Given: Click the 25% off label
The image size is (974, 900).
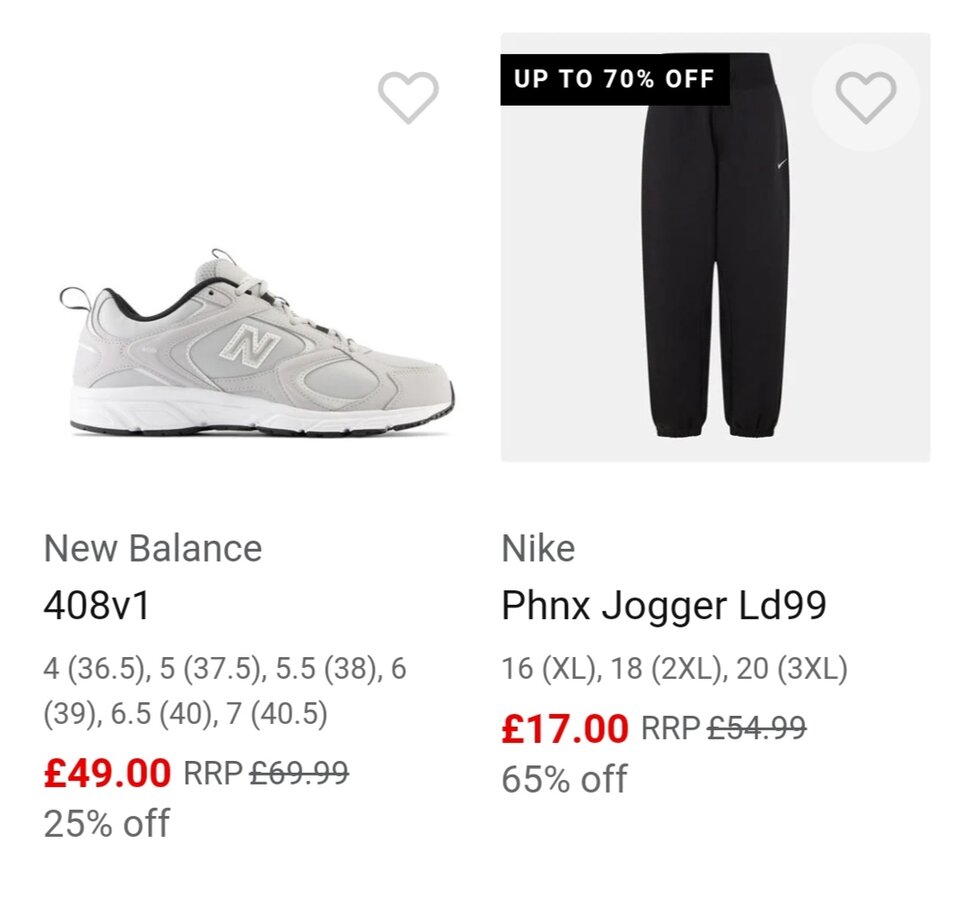Looking at the screenshot, I should (107, 824).
